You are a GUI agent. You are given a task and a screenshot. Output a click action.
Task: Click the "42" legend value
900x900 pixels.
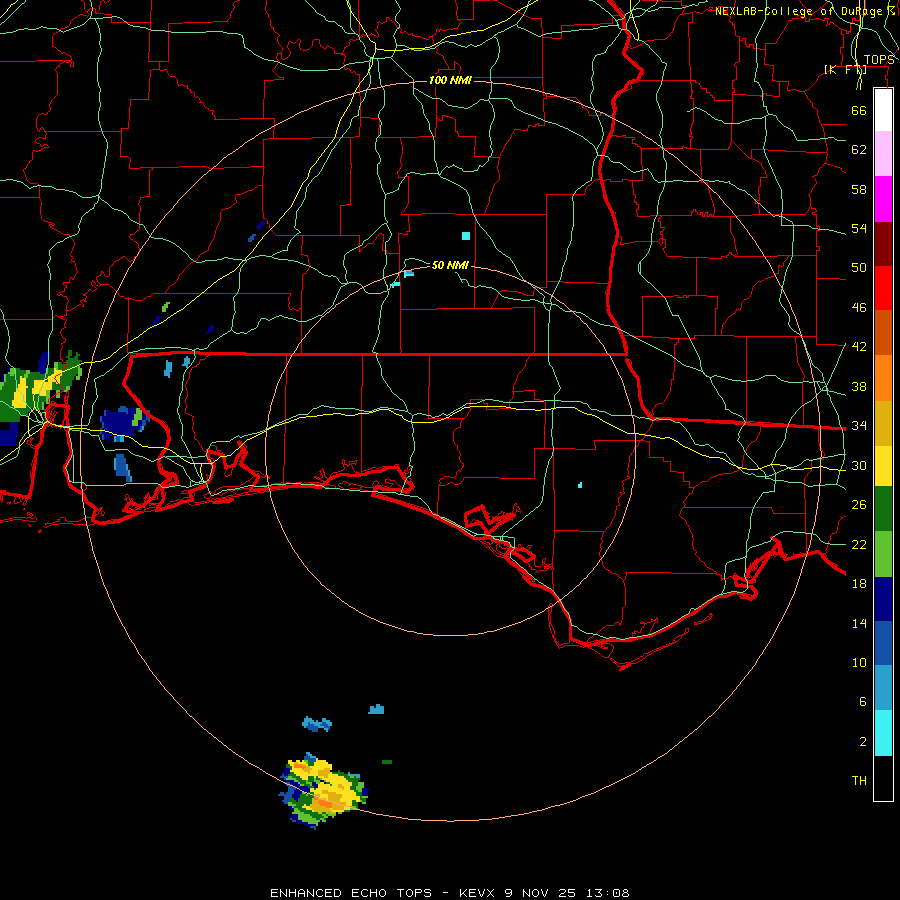pyautogui.click(x=859, y=347)
